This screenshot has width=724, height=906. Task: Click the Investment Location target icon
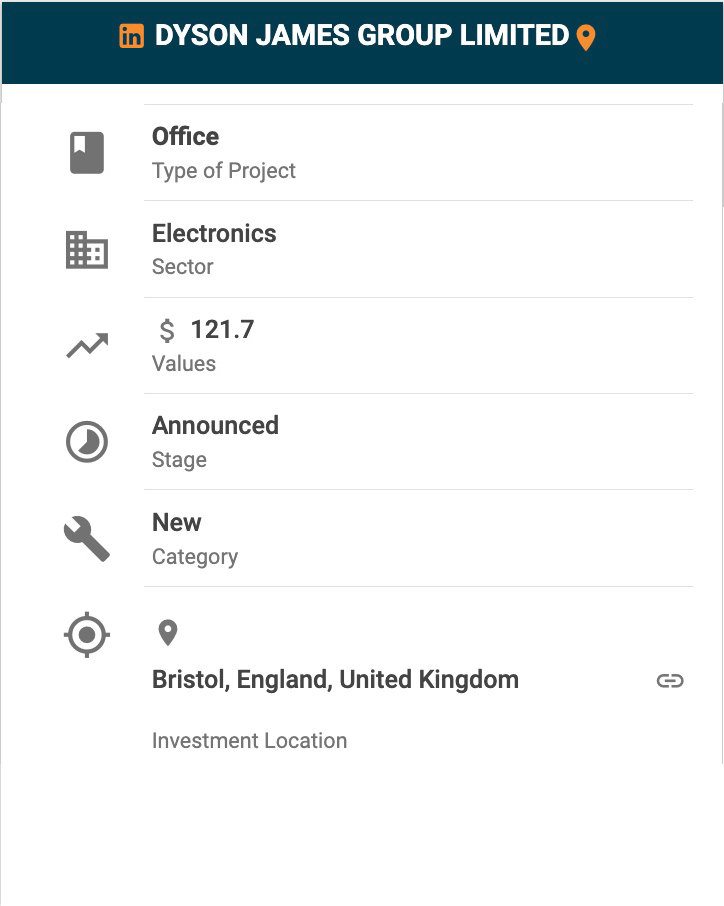pyautogui.click(x=87, y=634)
